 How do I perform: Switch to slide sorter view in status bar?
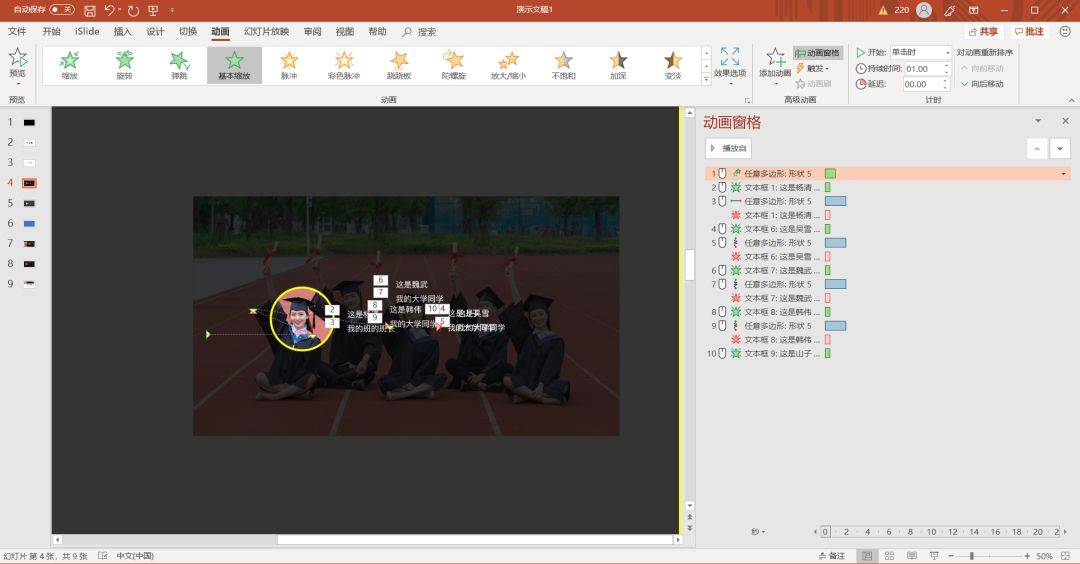[x=889, y=556]
